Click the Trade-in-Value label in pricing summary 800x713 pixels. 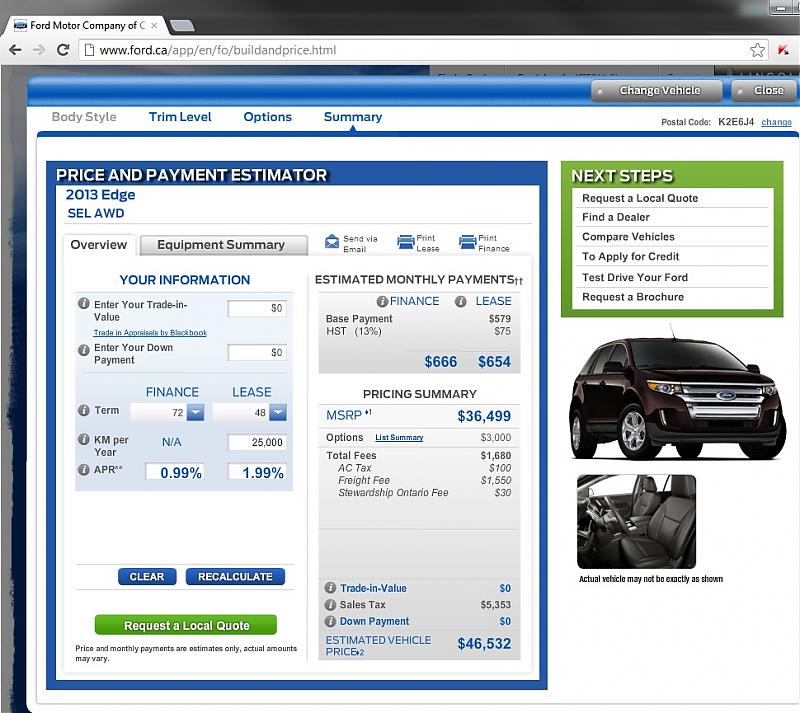click(x=373, y=588)
